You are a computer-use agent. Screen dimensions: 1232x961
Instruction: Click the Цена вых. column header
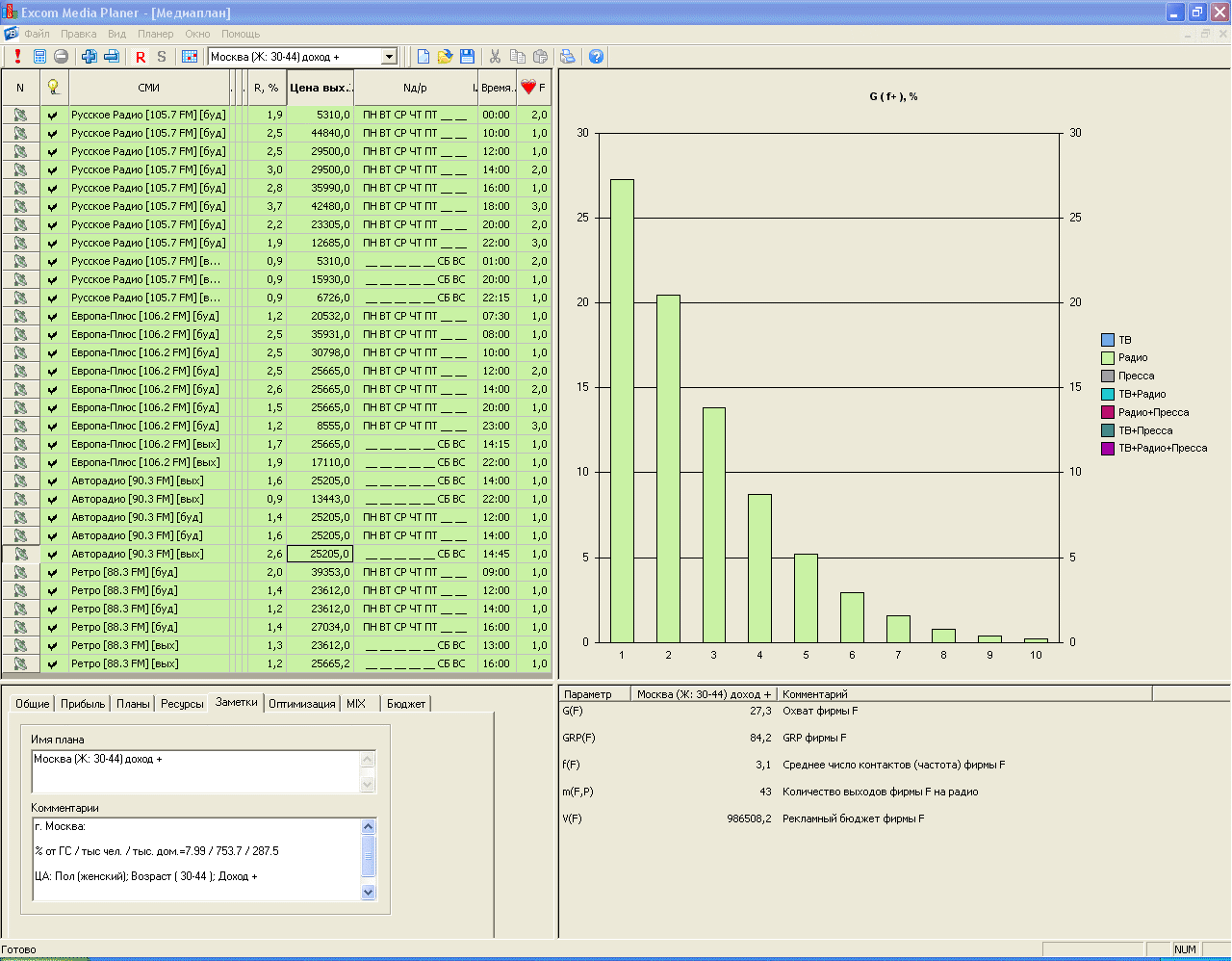[x=320, y=88]
